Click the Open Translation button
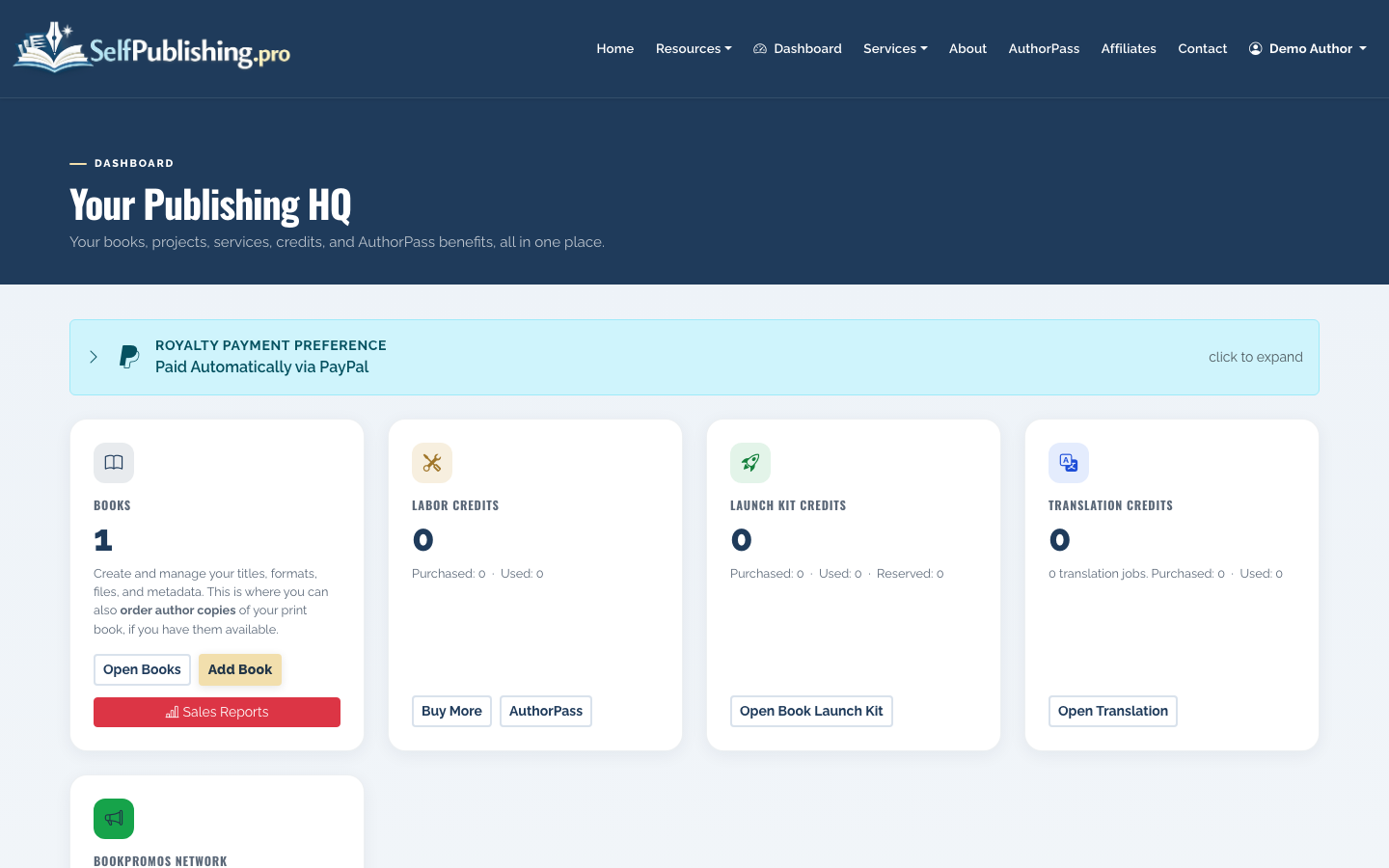Screen dimensions: 1389x868 (1113, 711)
